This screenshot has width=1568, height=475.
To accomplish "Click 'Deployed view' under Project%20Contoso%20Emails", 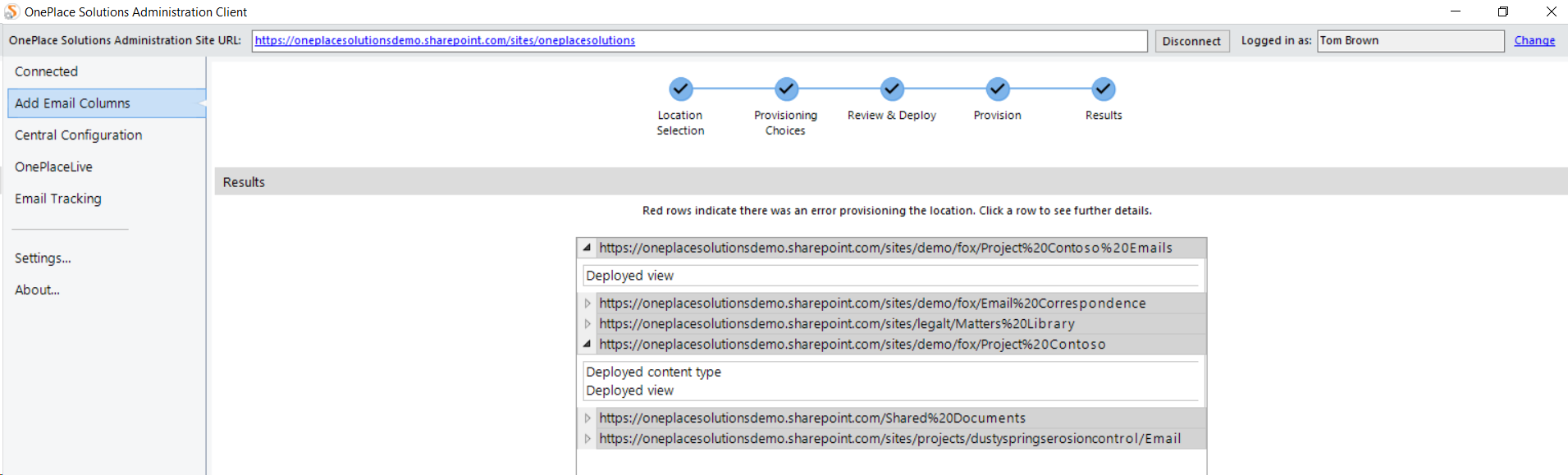I will pos(630,276).
